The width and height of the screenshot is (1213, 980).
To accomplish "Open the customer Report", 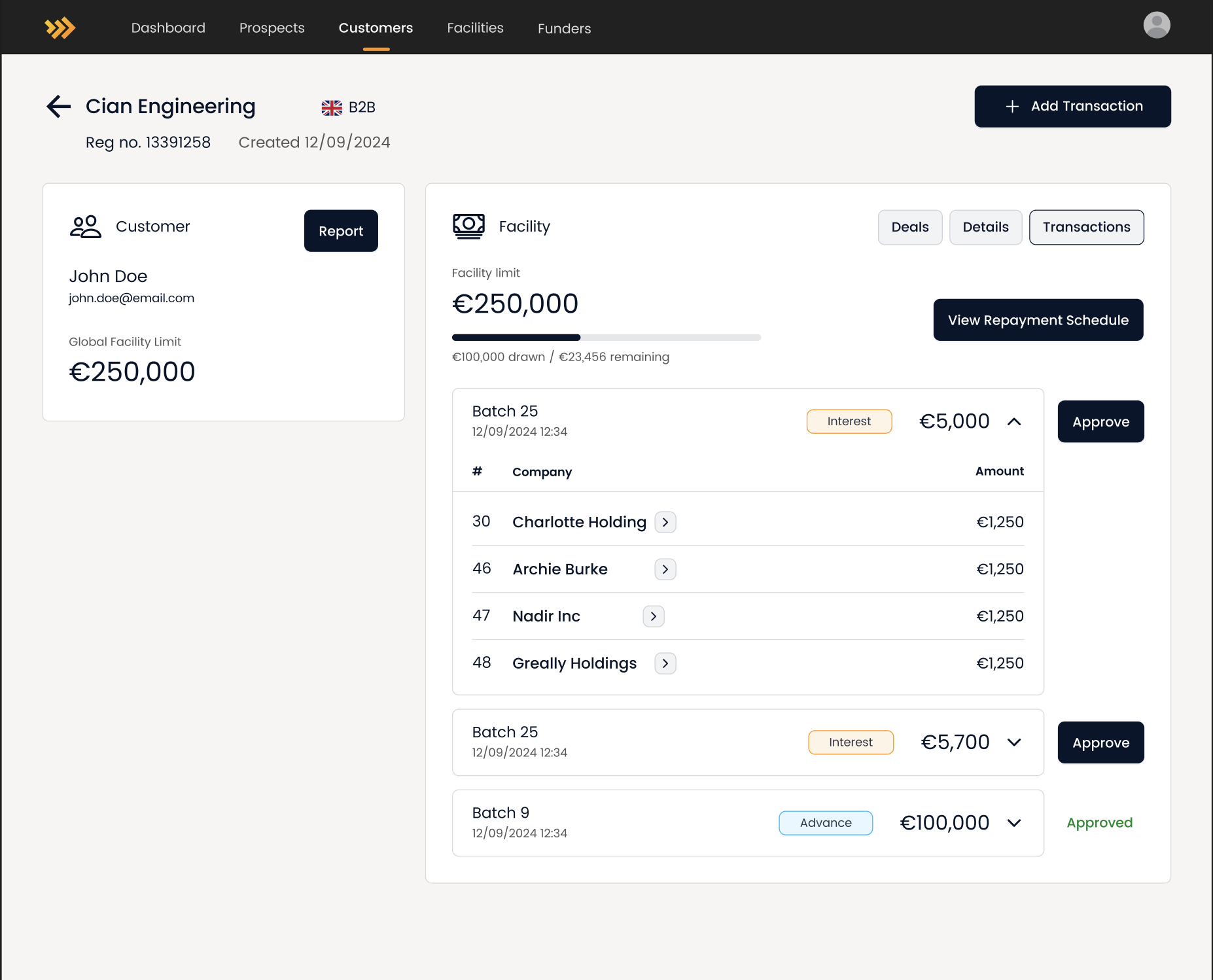I will (x=341, y=230).
